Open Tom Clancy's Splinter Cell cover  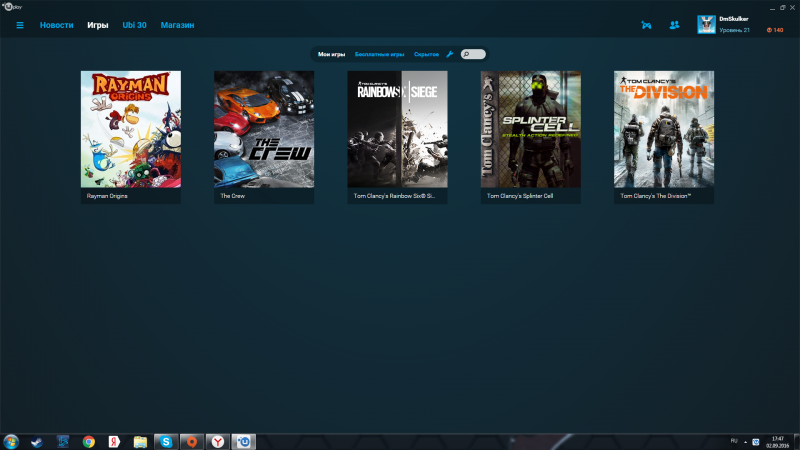point(531,129)
